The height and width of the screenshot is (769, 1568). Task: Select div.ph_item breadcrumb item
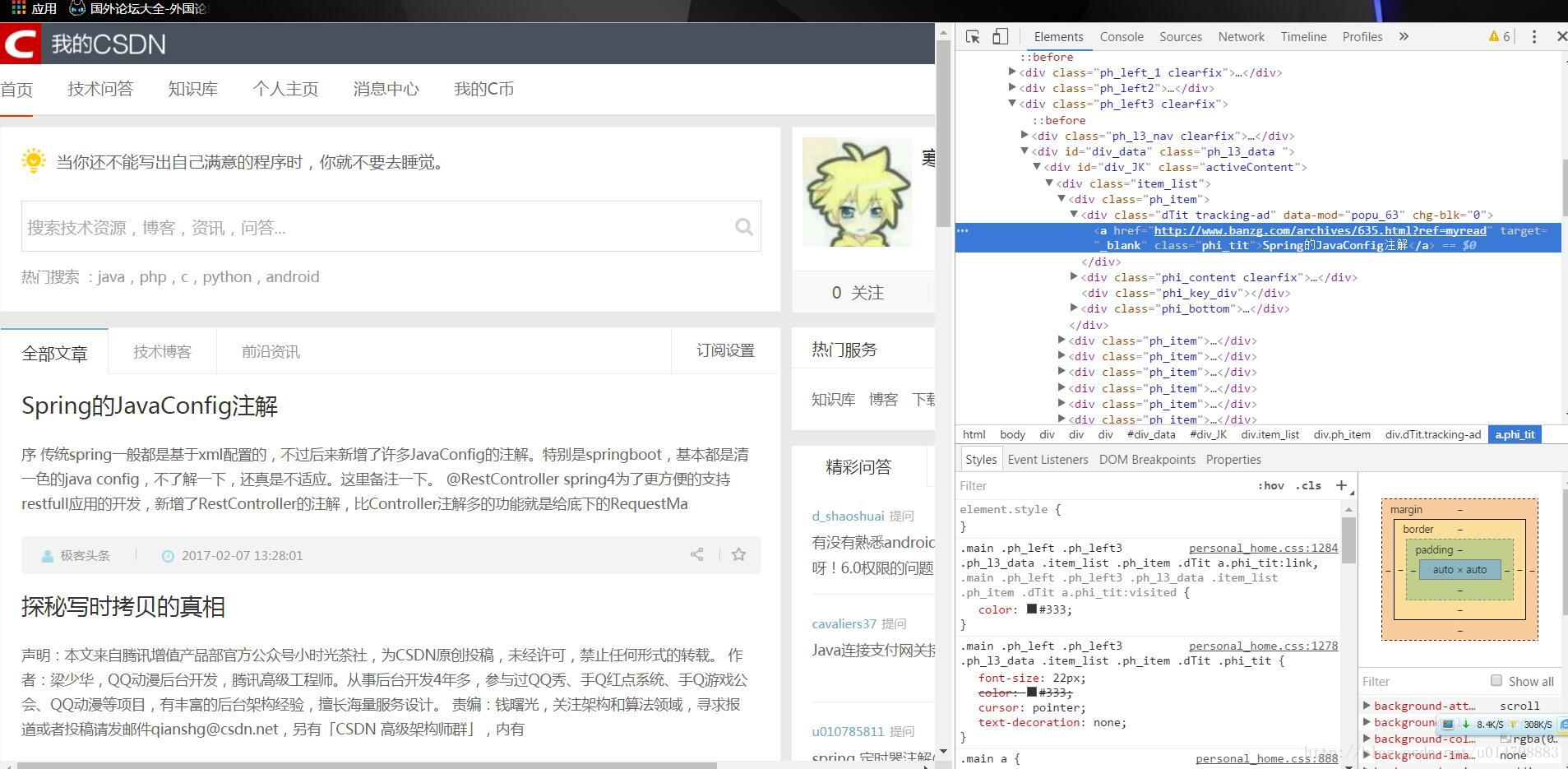click(x=1342, y=434)
